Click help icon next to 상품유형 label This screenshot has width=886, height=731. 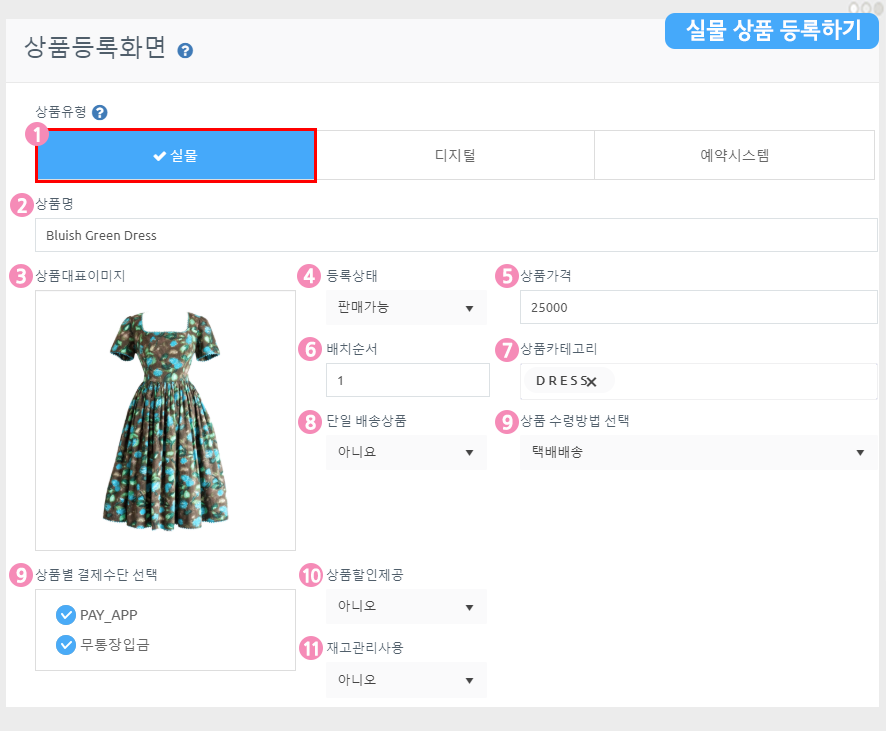pos(100,113)
